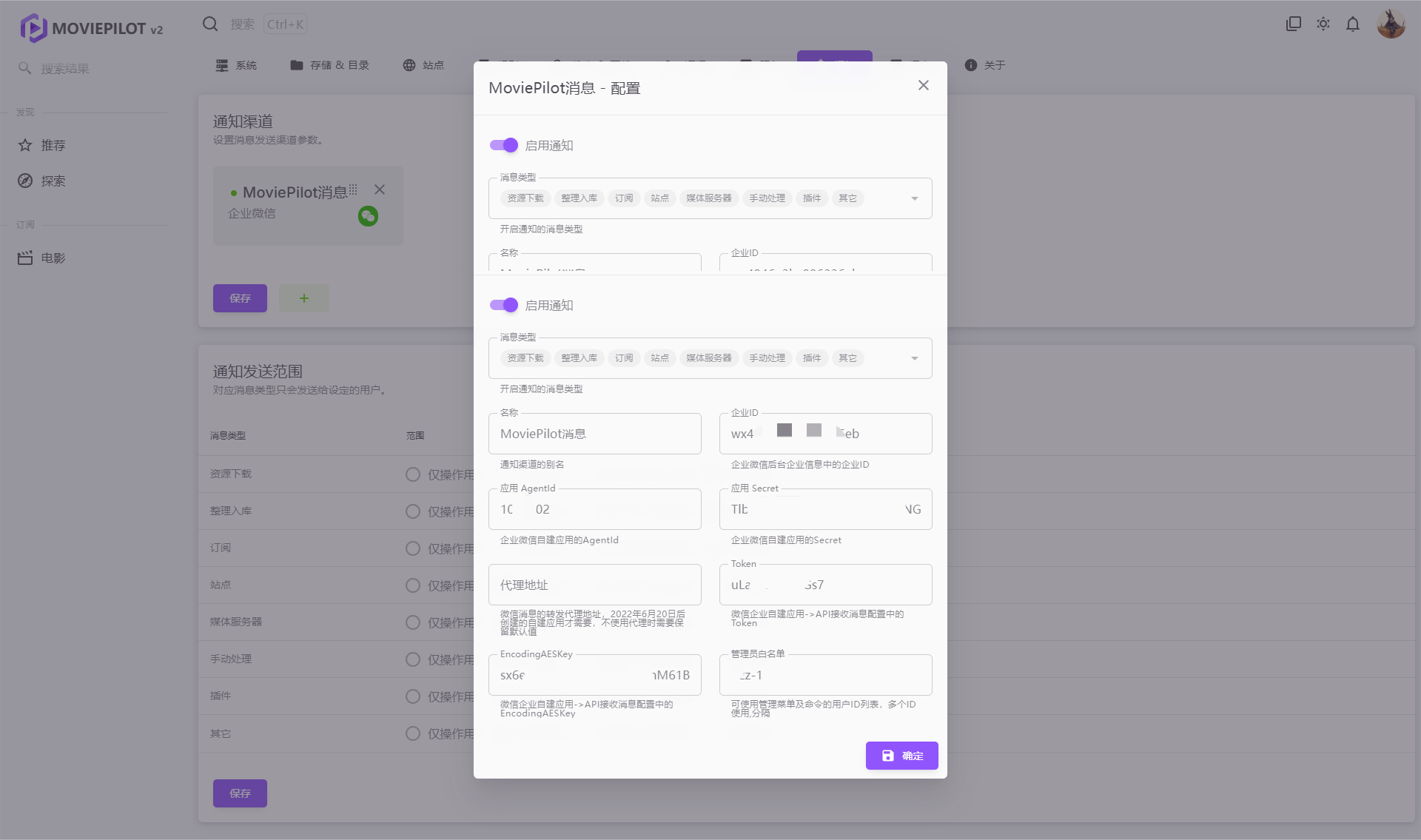The image size is (1421, 840).
Task: Open the MoviePilot消息 企业微信 channel card
Action: 308,205
